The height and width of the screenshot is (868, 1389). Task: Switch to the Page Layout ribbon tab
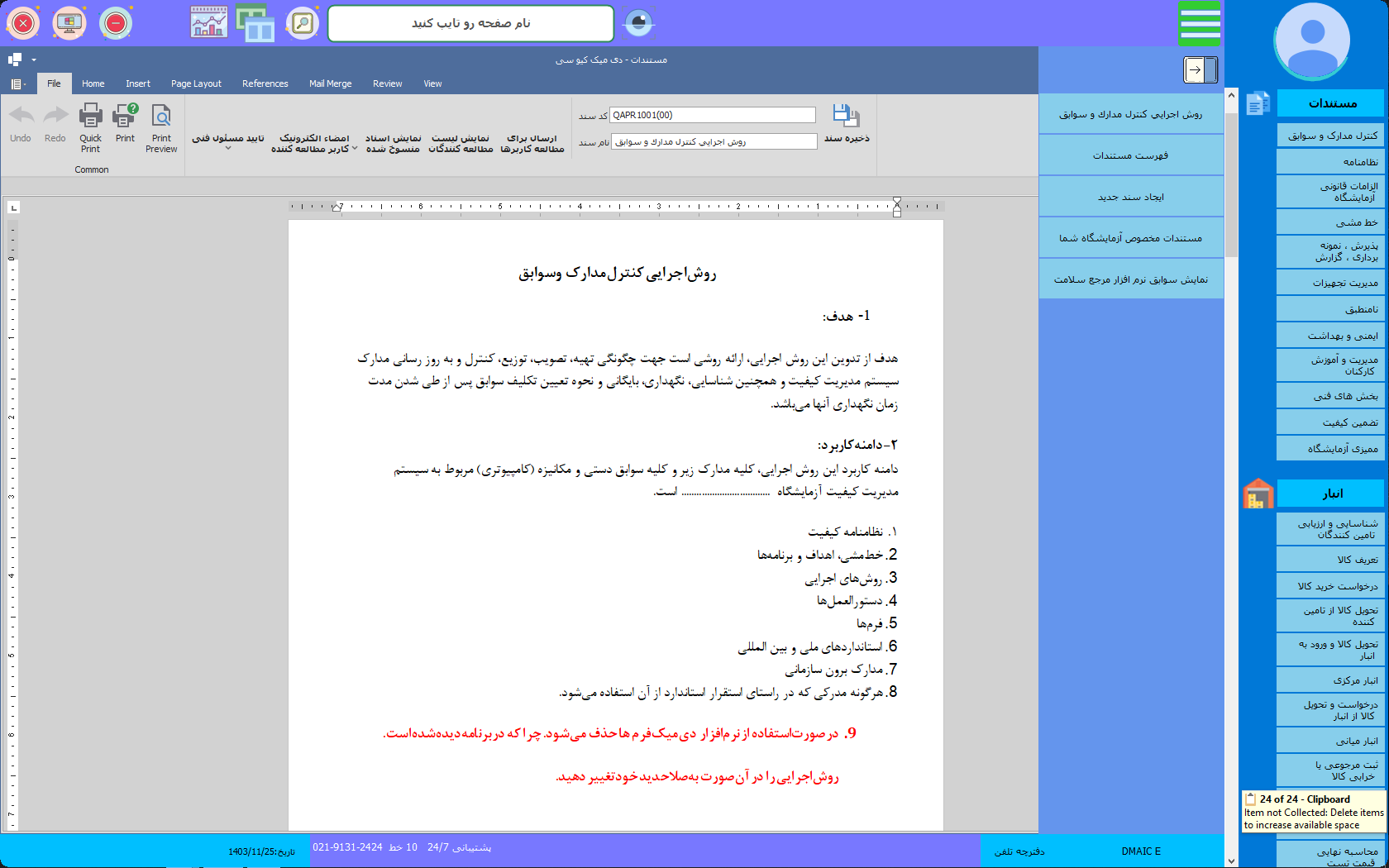point(196,83)
